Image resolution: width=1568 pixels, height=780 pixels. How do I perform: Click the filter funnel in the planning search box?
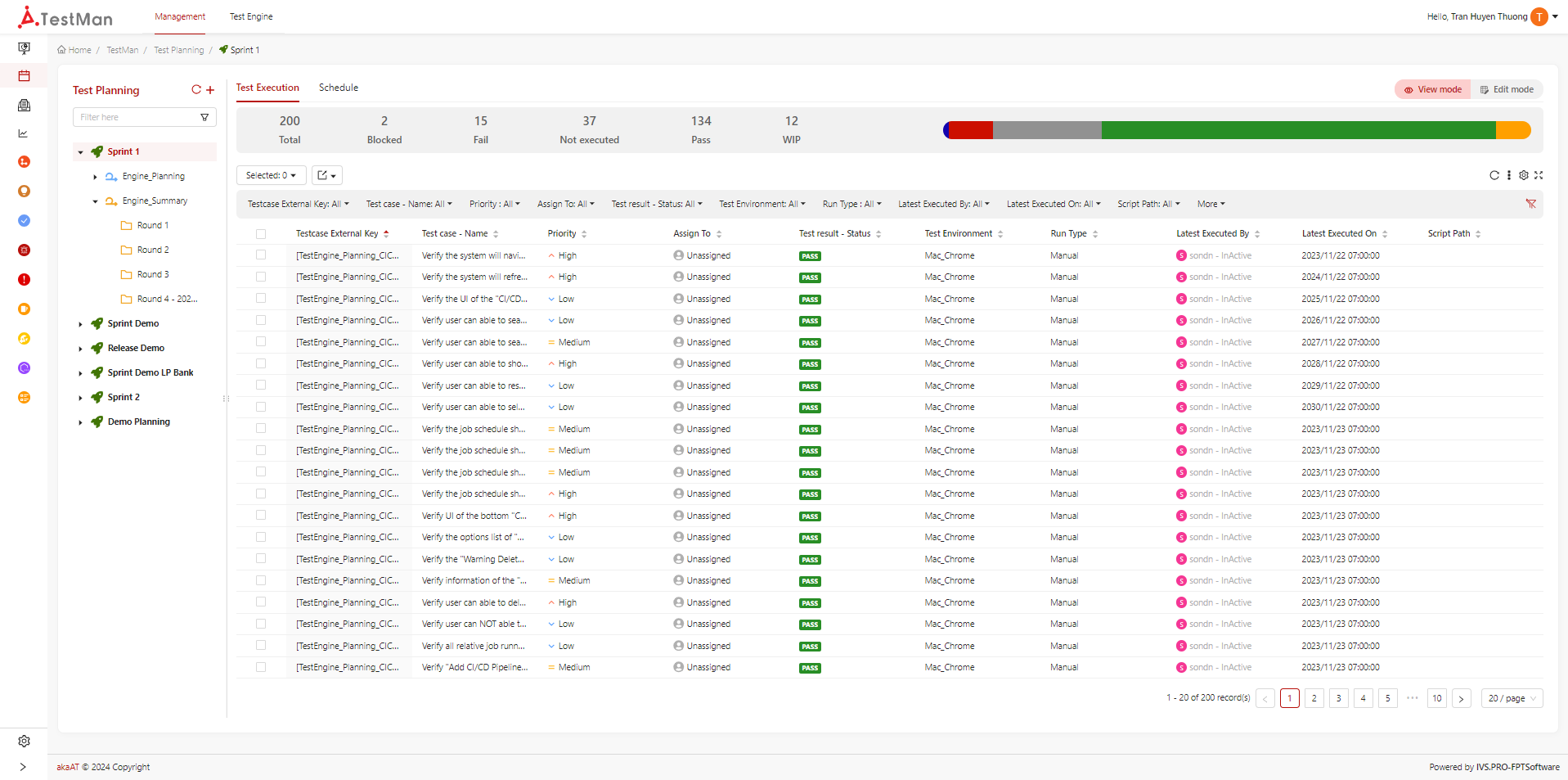coord(204,117)
